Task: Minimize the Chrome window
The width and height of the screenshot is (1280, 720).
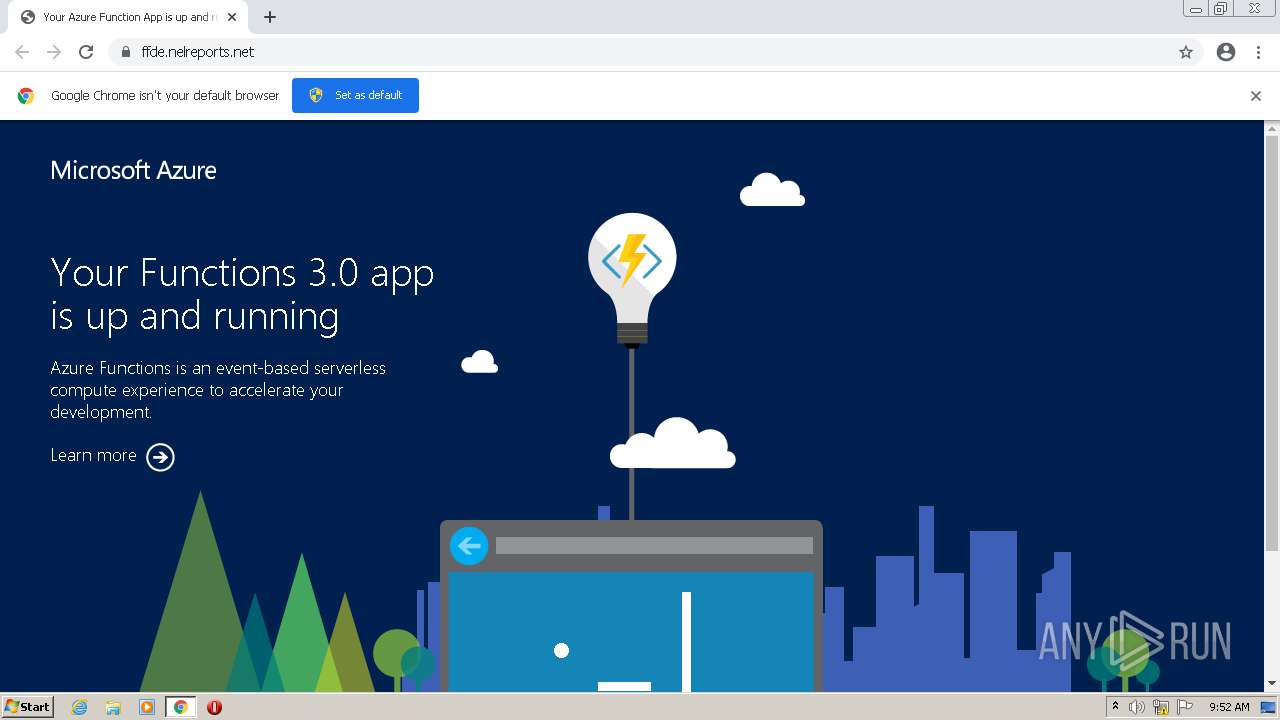Action: (x=1196, y=9)
